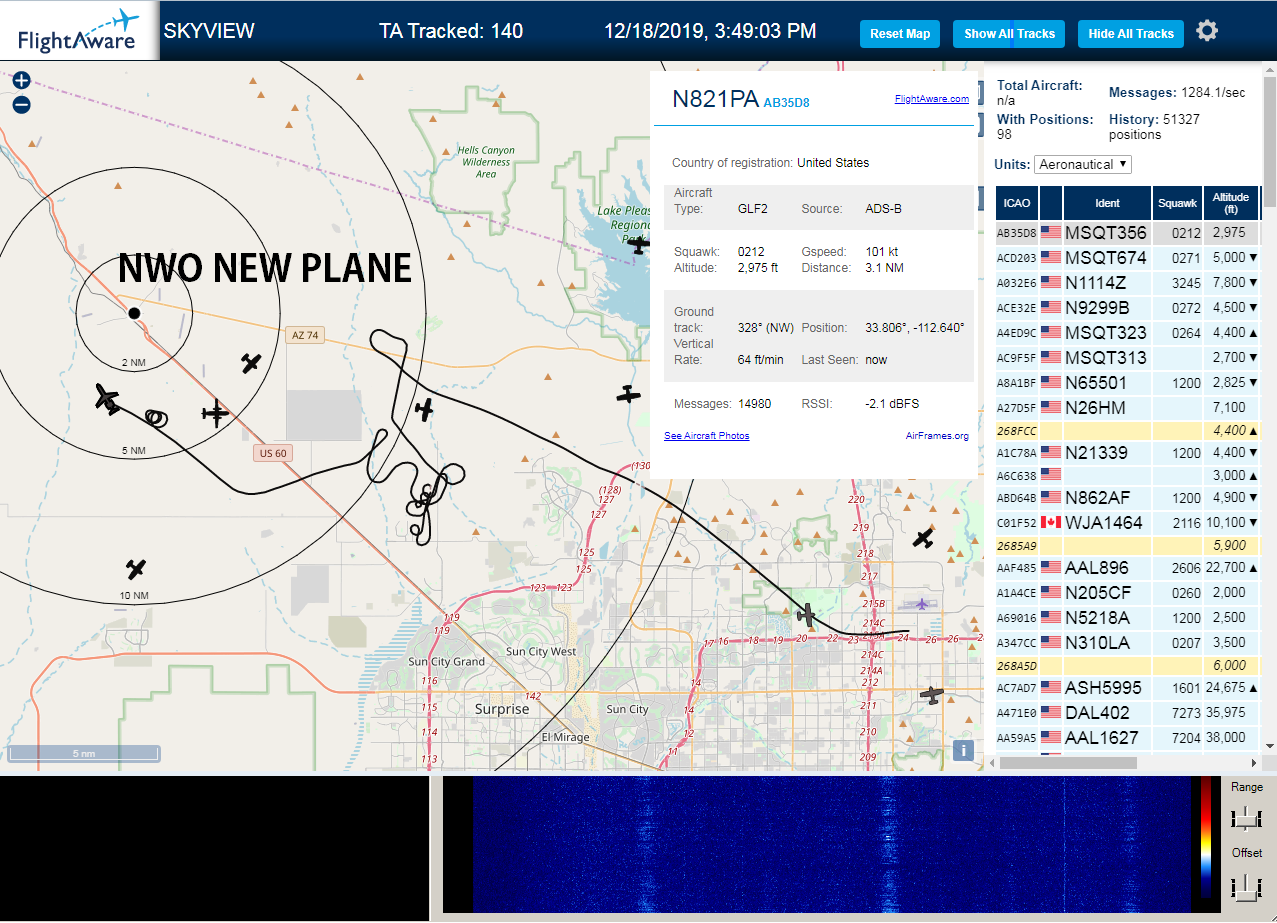Zoom out the map with minus button

pyautogui.click(x=21, y=104)
